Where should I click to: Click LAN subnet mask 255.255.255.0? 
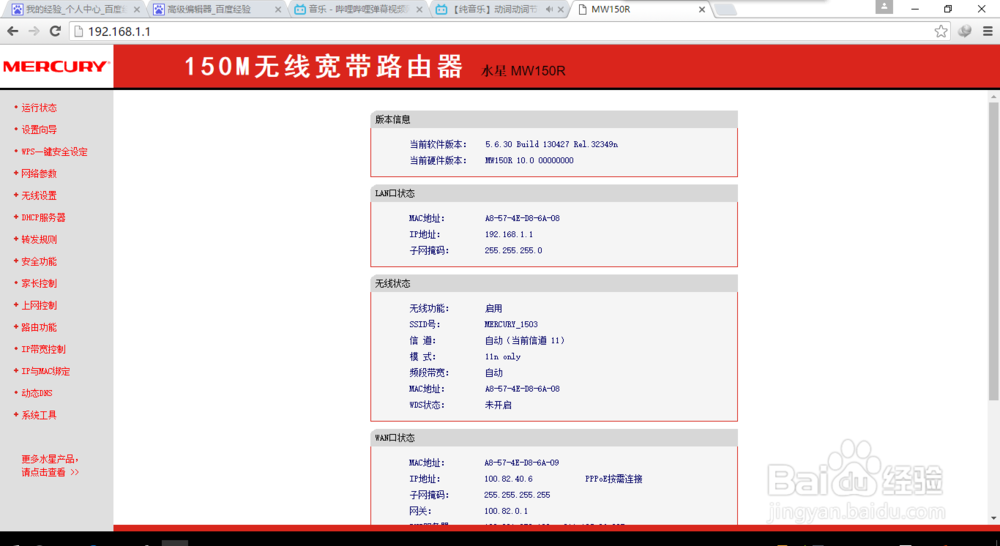tap(513, 251)
